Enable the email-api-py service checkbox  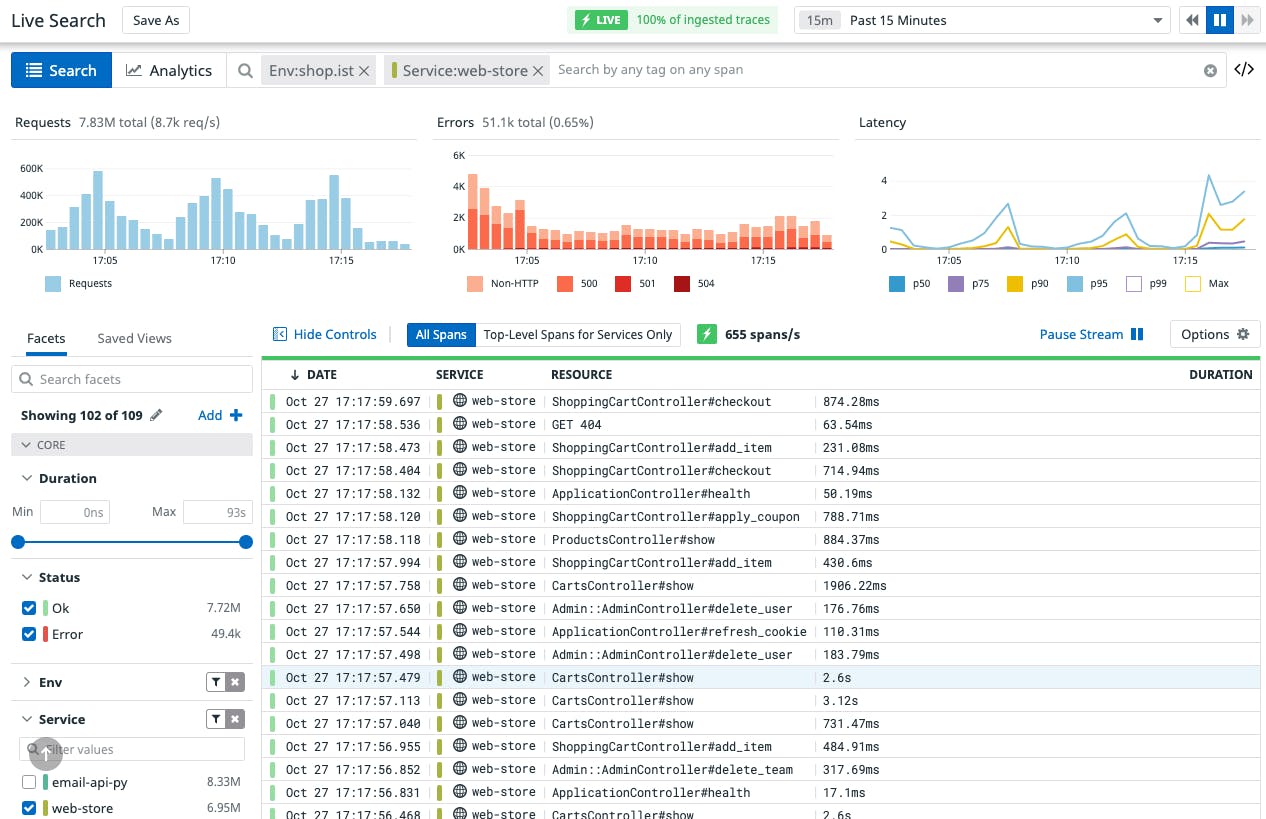[29, 782]
